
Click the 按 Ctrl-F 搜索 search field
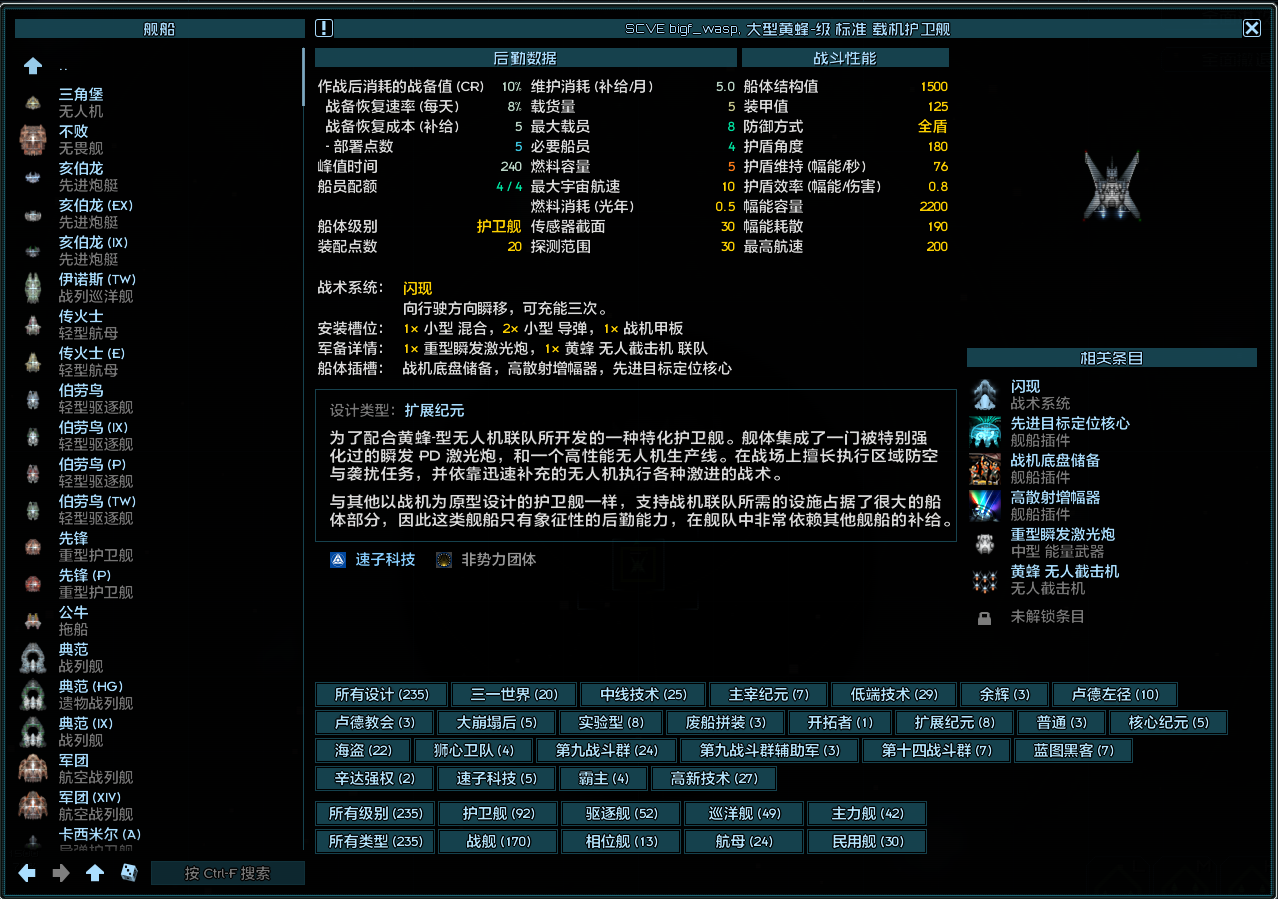point(227,873)
